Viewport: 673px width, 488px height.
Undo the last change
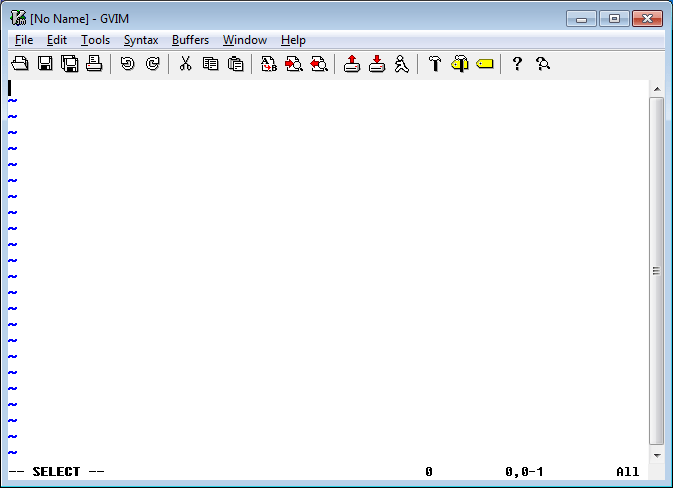click(x=127, y=64)
